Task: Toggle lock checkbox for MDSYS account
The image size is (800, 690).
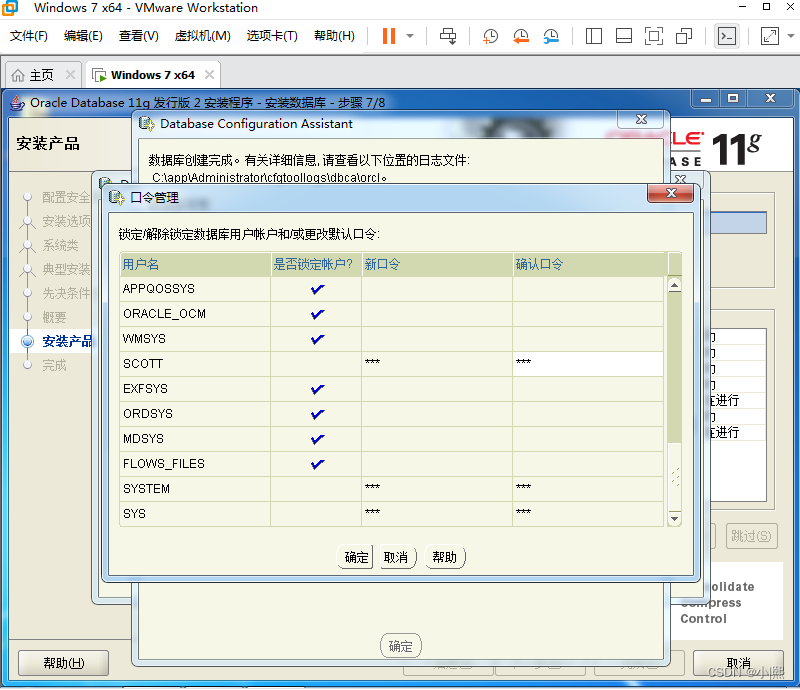Action: [x=317, y=439]
